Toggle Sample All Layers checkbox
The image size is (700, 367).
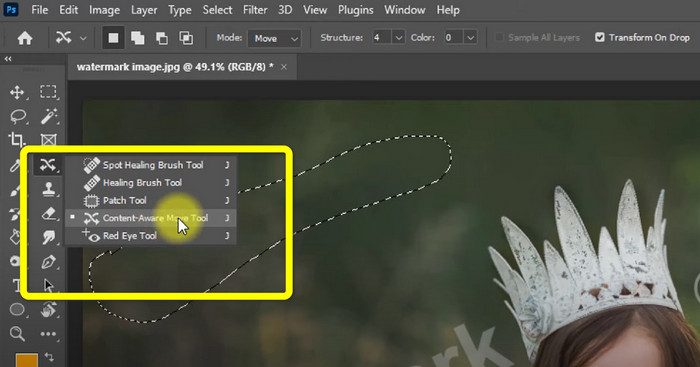pos(499,38)
